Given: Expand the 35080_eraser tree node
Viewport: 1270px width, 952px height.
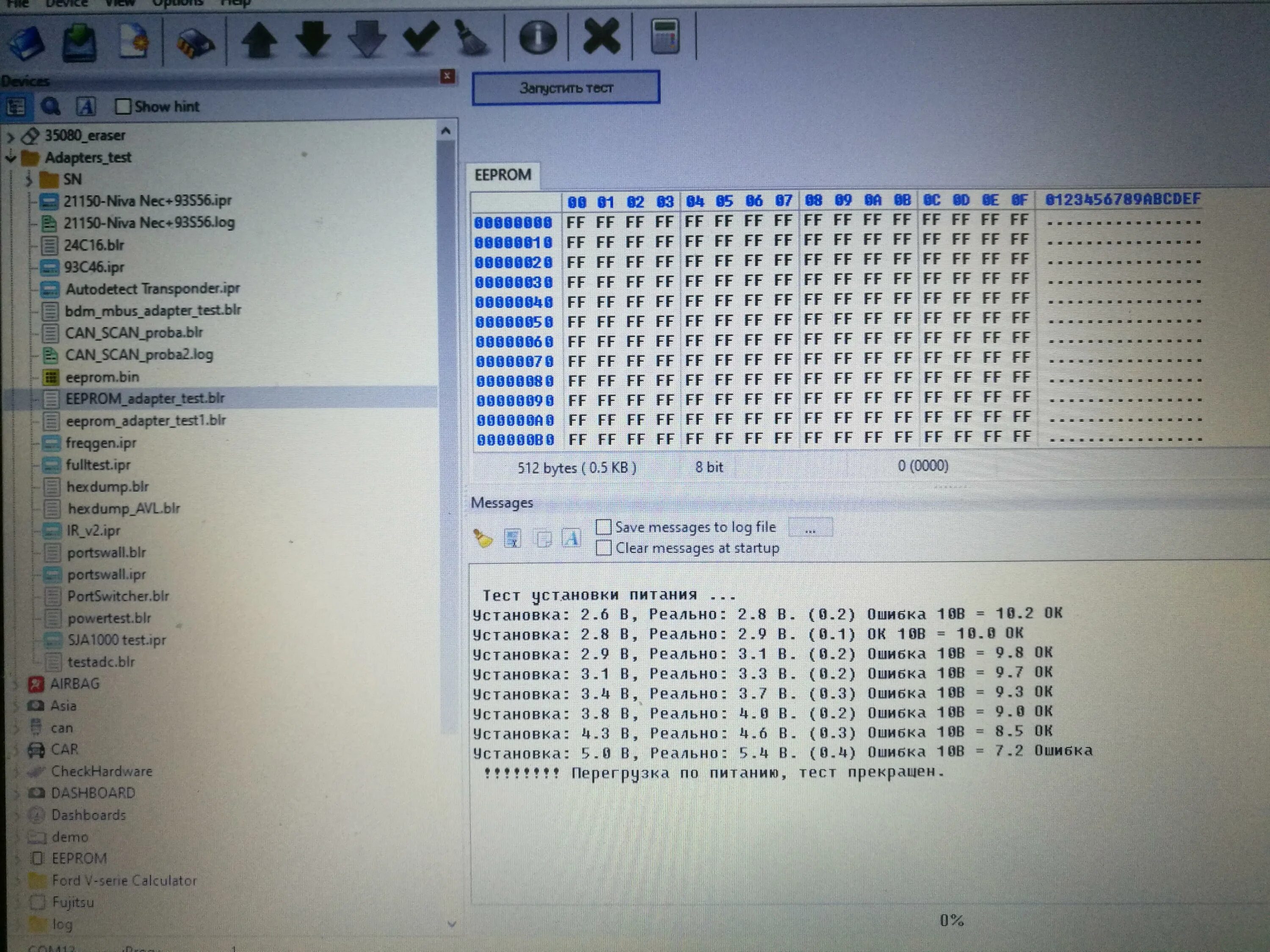Looking at the screenshot, I should click(10, 137).
